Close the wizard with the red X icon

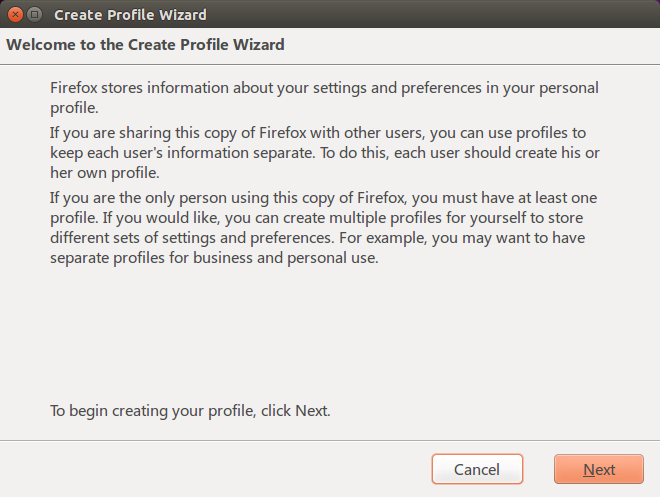tap(16, 15)
